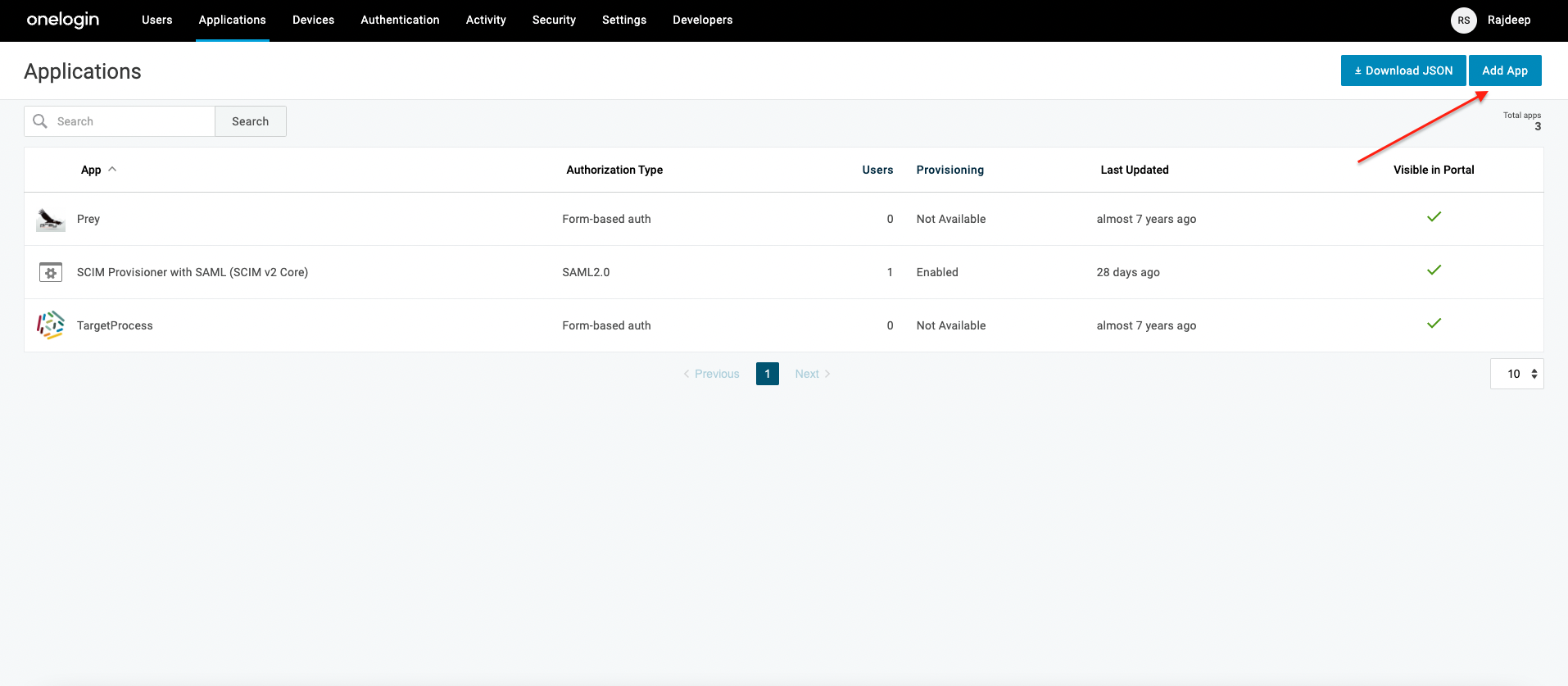Click the SCIM Provisioner gear icon
Screen dimensions: 1568x686
click(51, 272)
